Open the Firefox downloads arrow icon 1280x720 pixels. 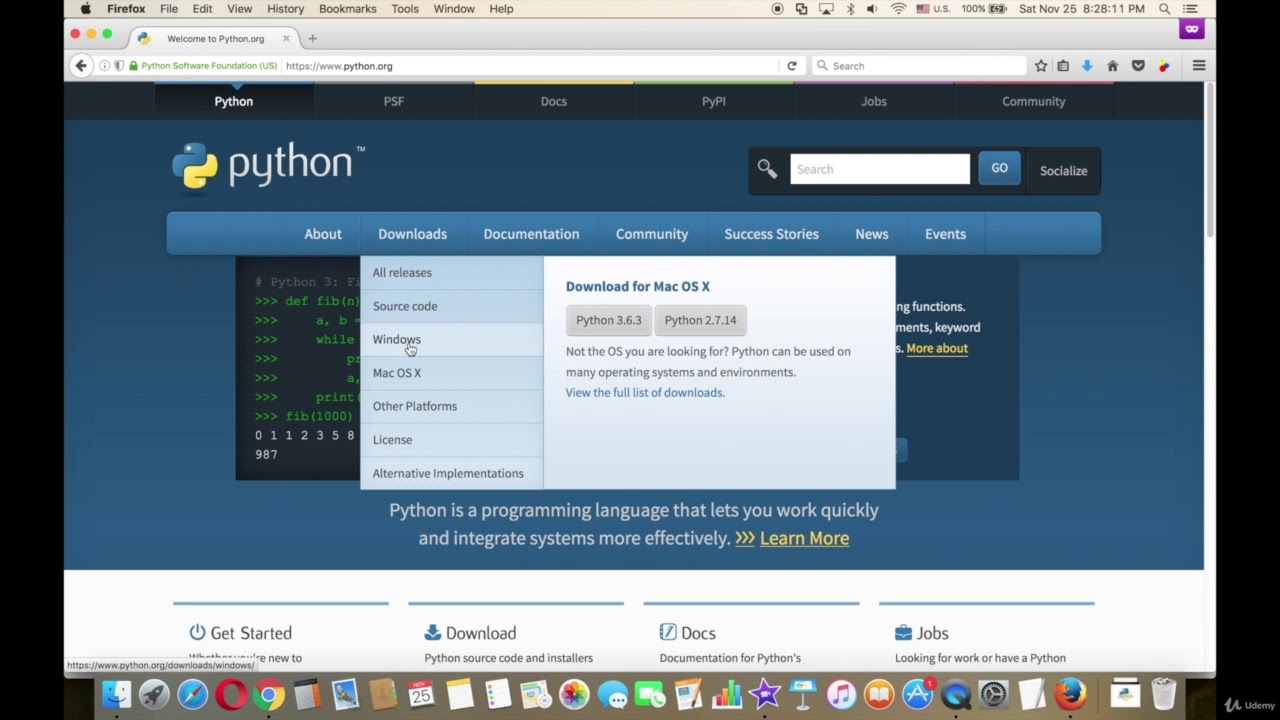[x=1087, y=66]
